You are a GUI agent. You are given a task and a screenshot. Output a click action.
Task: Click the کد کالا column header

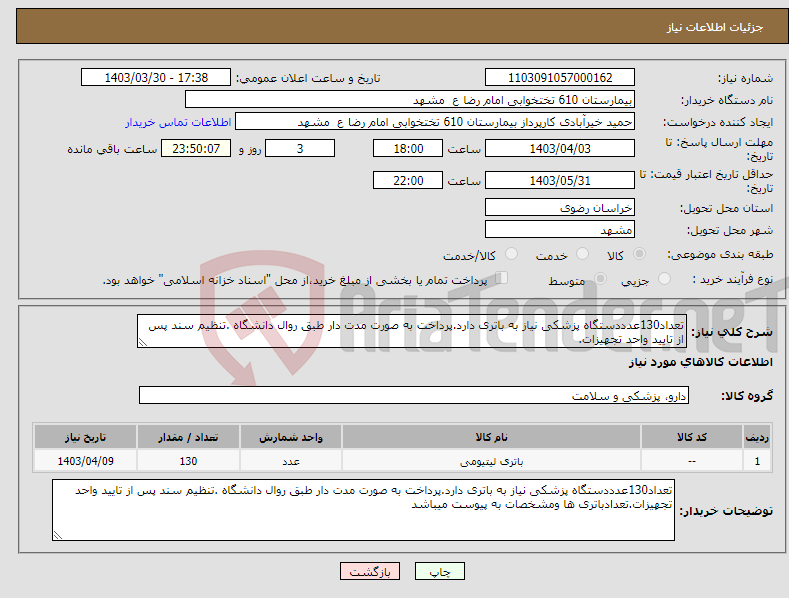click(x=692, y=437)
